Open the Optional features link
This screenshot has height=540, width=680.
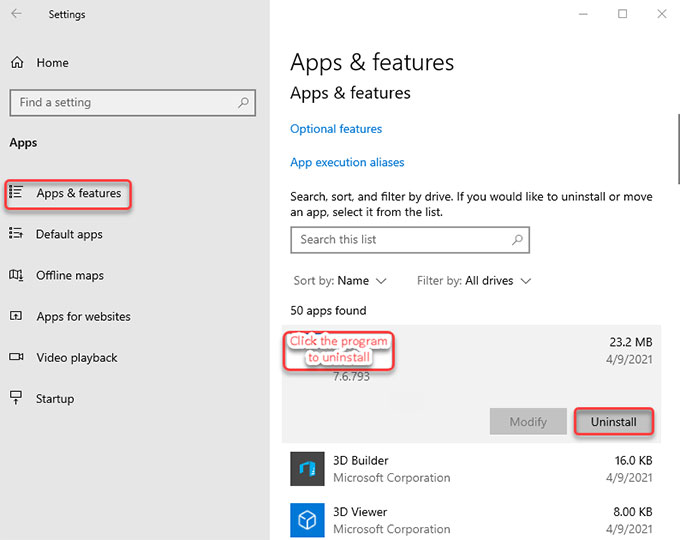(336, 129)
